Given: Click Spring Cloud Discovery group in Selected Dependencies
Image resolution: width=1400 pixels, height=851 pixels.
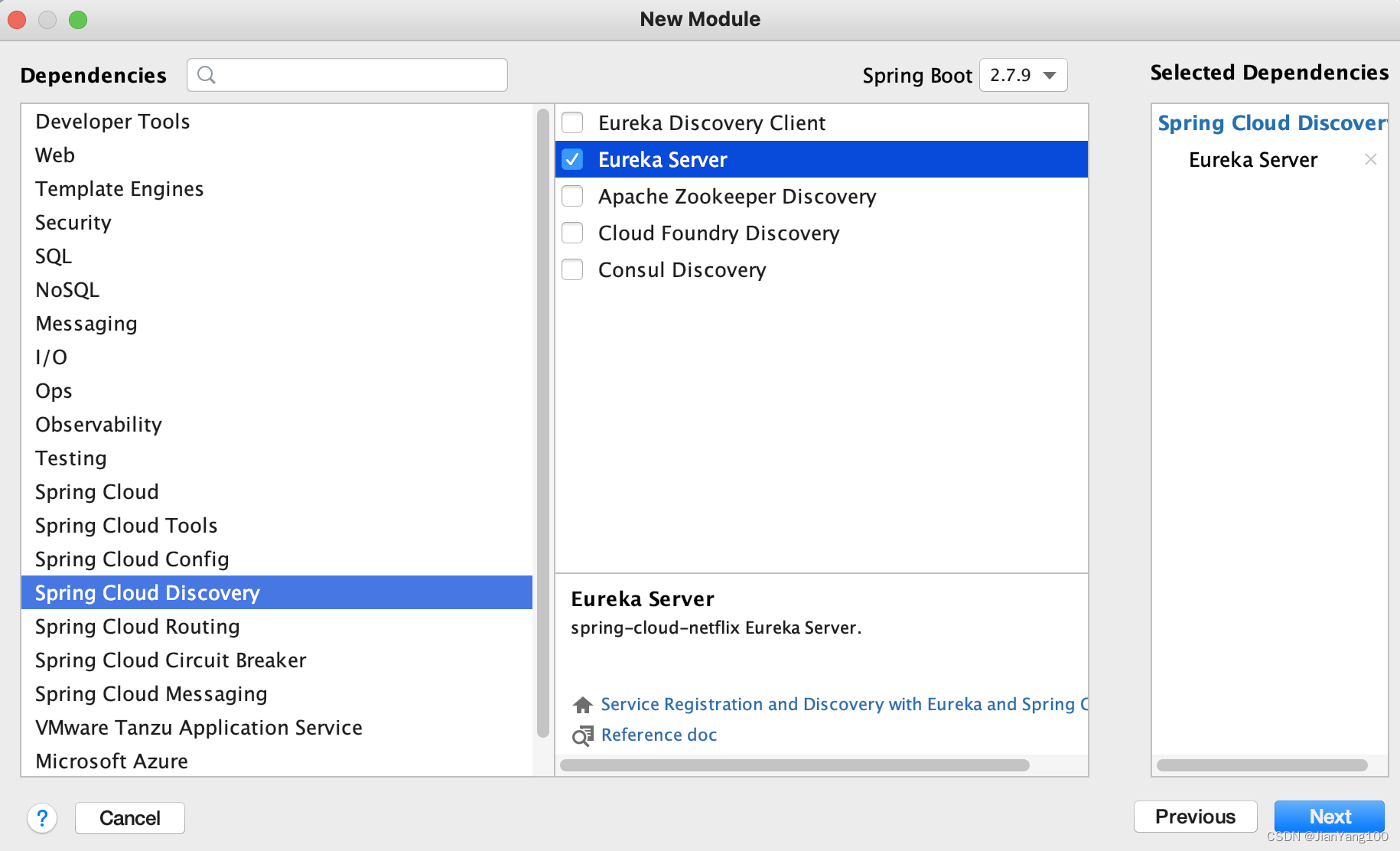Looking at the screenshot, I should pyautogui.click(x=1272, y=122).
